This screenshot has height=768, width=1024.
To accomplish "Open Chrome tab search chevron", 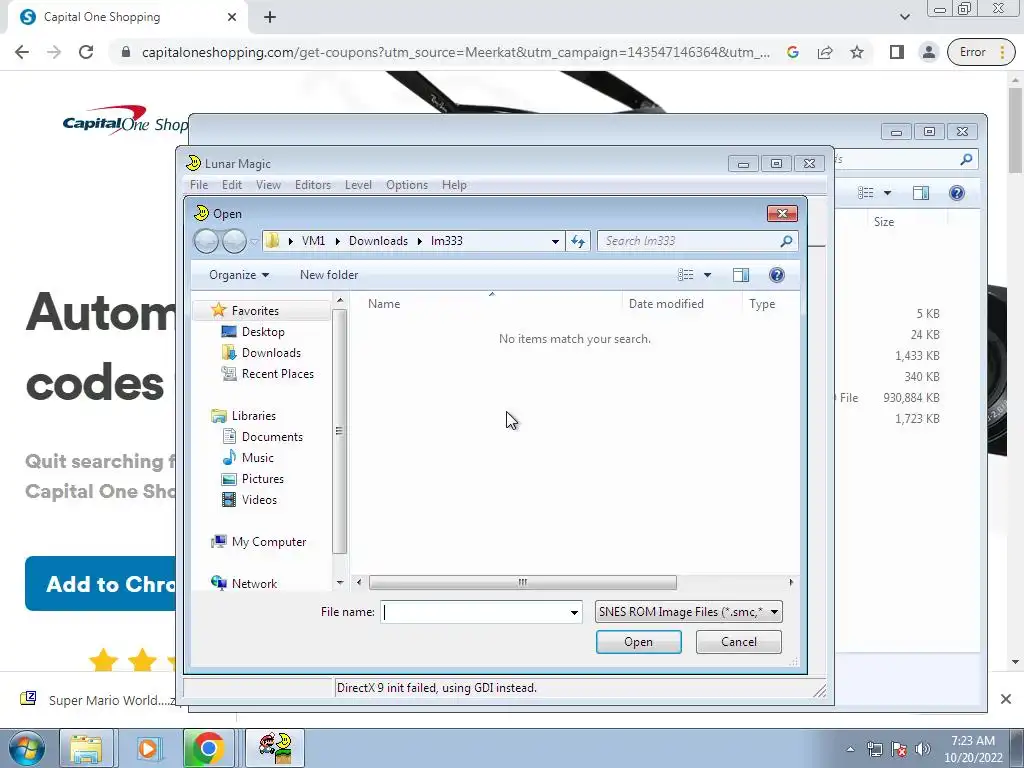I will tap(904, 17).
